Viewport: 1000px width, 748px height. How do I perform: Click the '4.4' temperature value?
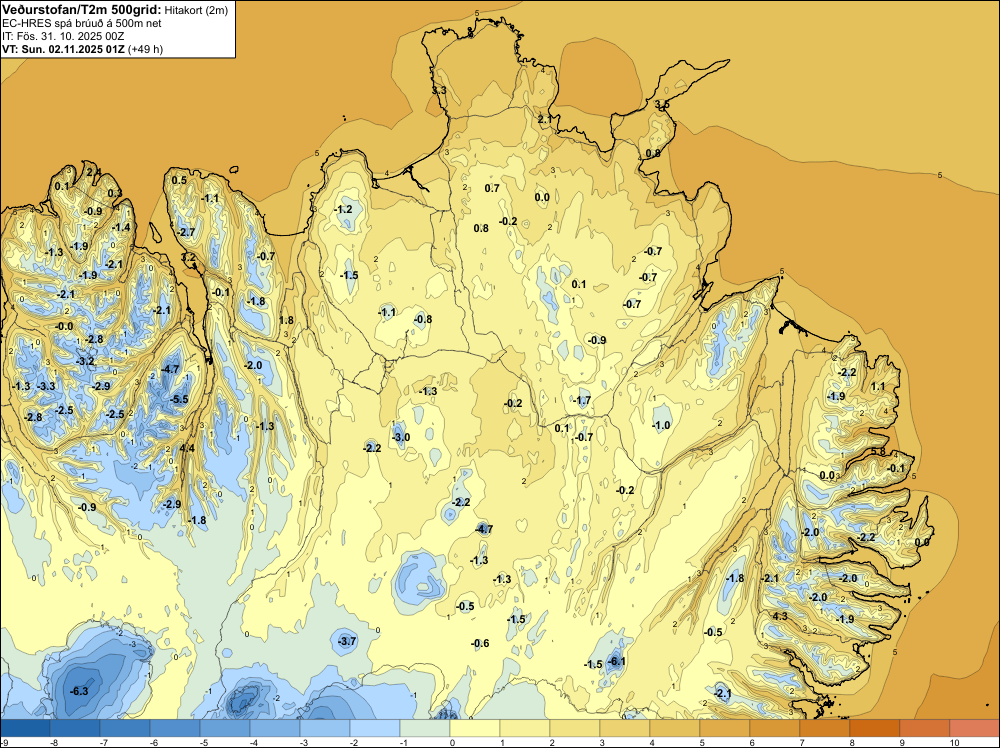(x=187, y=448)
